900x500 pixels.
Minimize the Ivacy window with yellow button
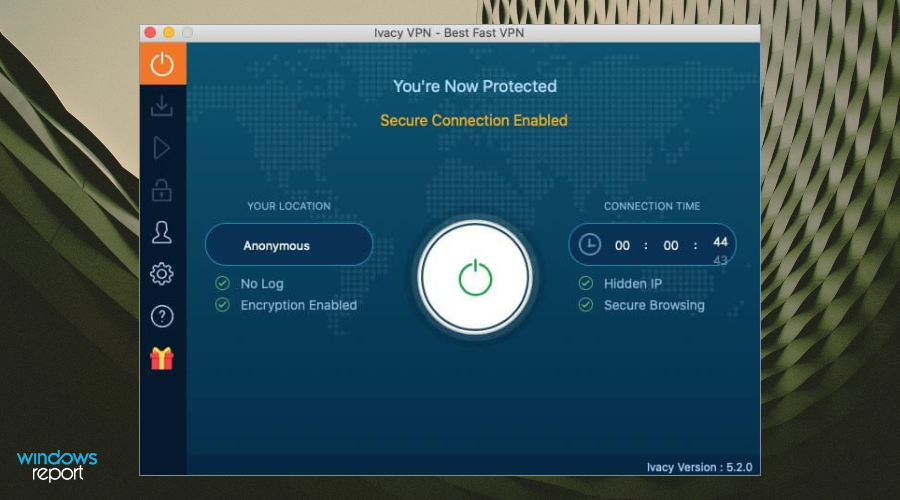click(169, 33)
